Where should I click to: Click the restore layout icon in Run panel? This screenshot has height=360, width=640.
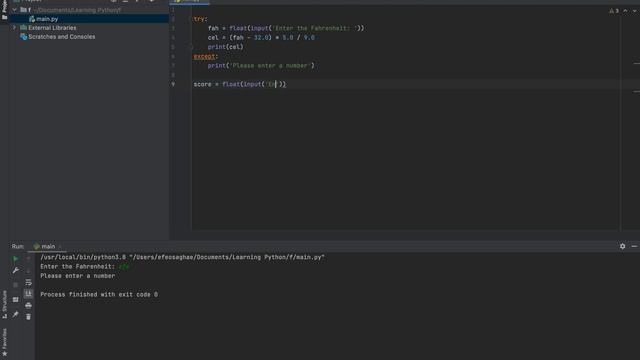tap(16, 300)
